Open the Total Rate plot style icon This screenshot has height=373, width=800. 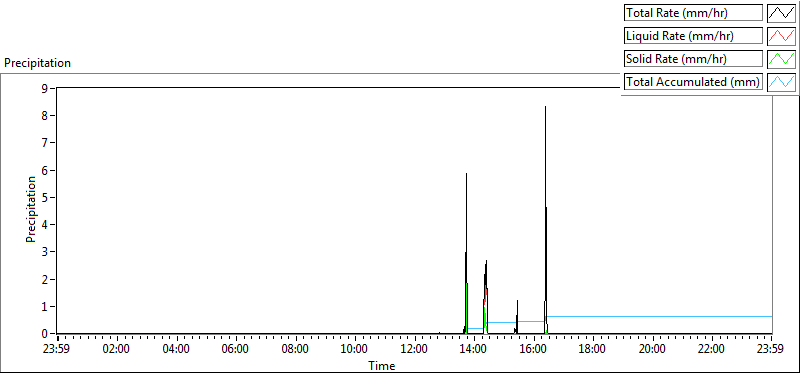tap(781, 13)
